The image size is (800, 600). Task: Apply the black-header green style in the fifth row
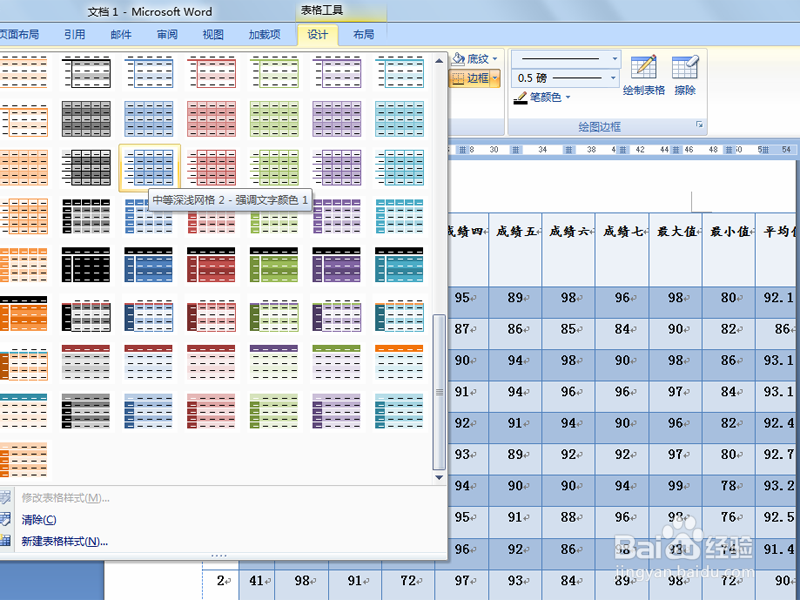click(274, 265)
